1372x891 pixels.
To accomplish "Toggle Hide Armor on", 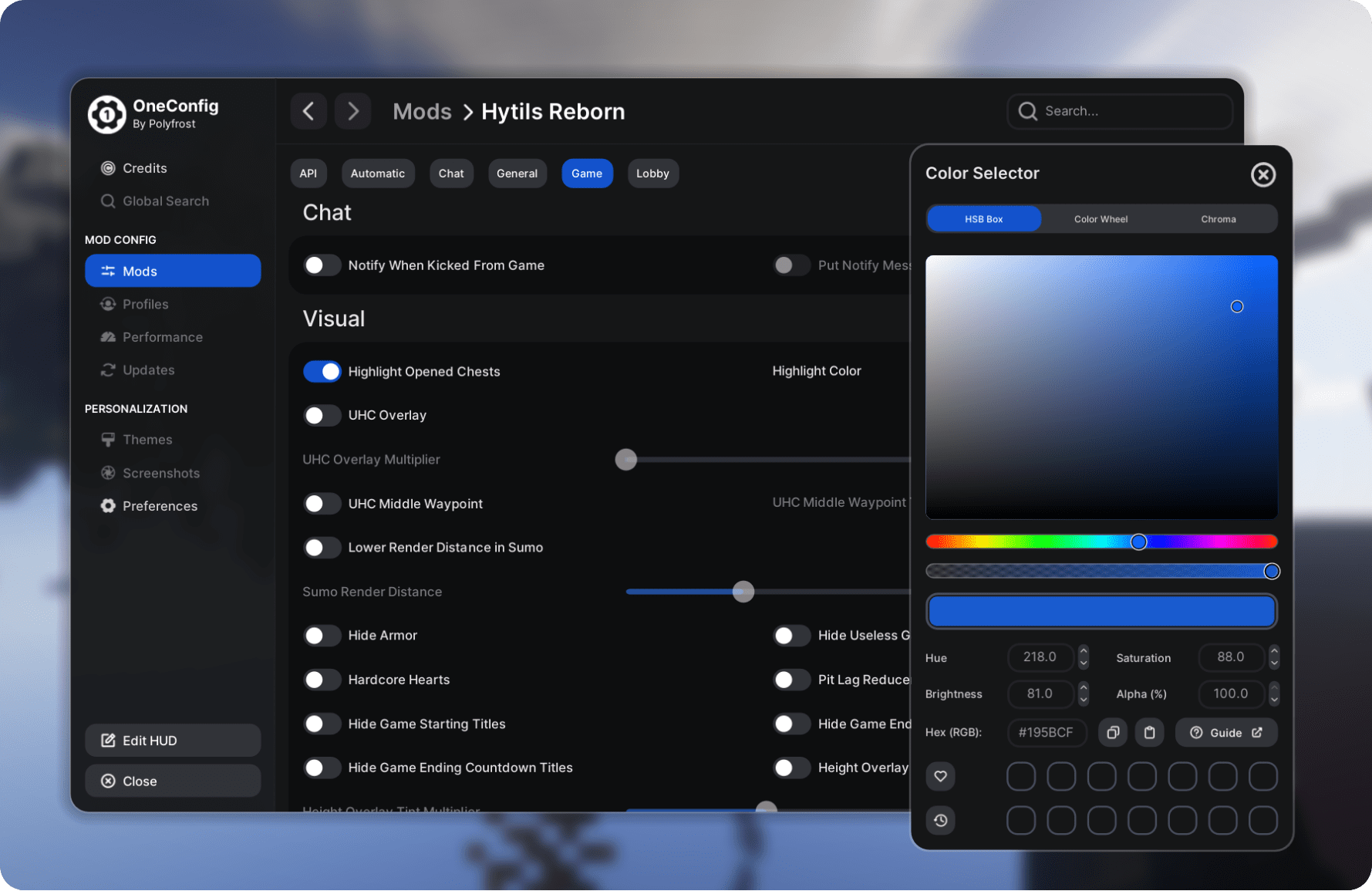I will pyautogui.click(x=322, y=636).
